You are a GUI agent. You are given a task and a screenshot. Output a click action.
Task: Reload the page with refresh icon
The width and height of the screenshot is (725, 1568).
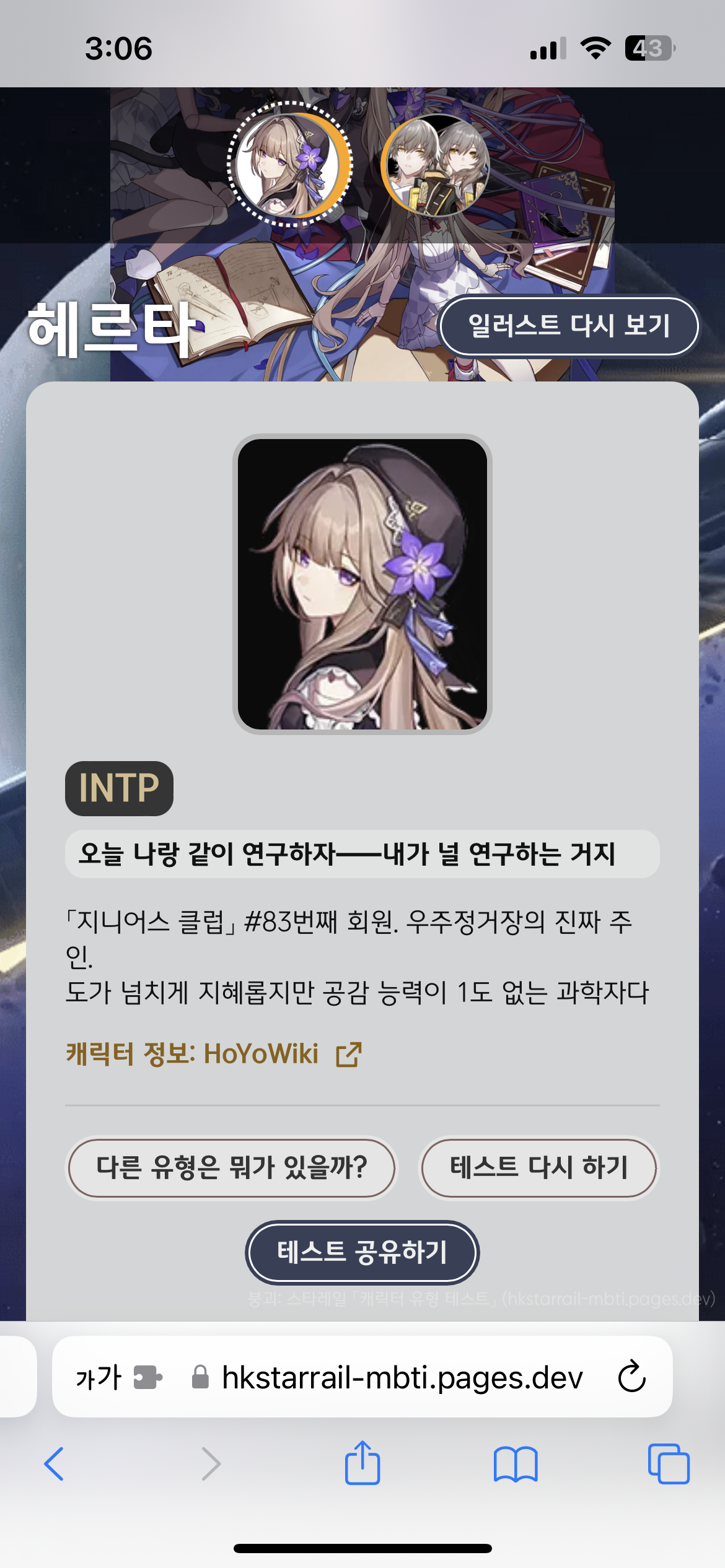[x=632, y=1376]
